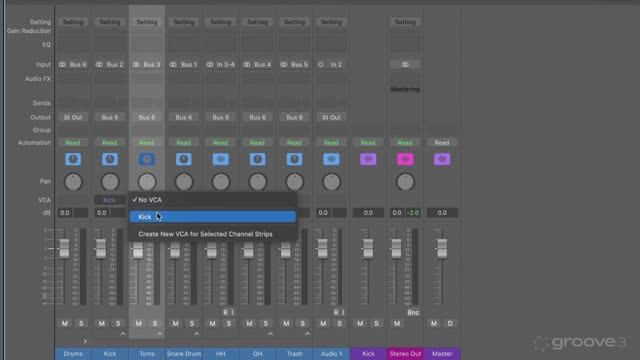Viewport: 640px width, 360px height.
Task: Expand the Drums channel disclosure arrow
Action: 84,341
